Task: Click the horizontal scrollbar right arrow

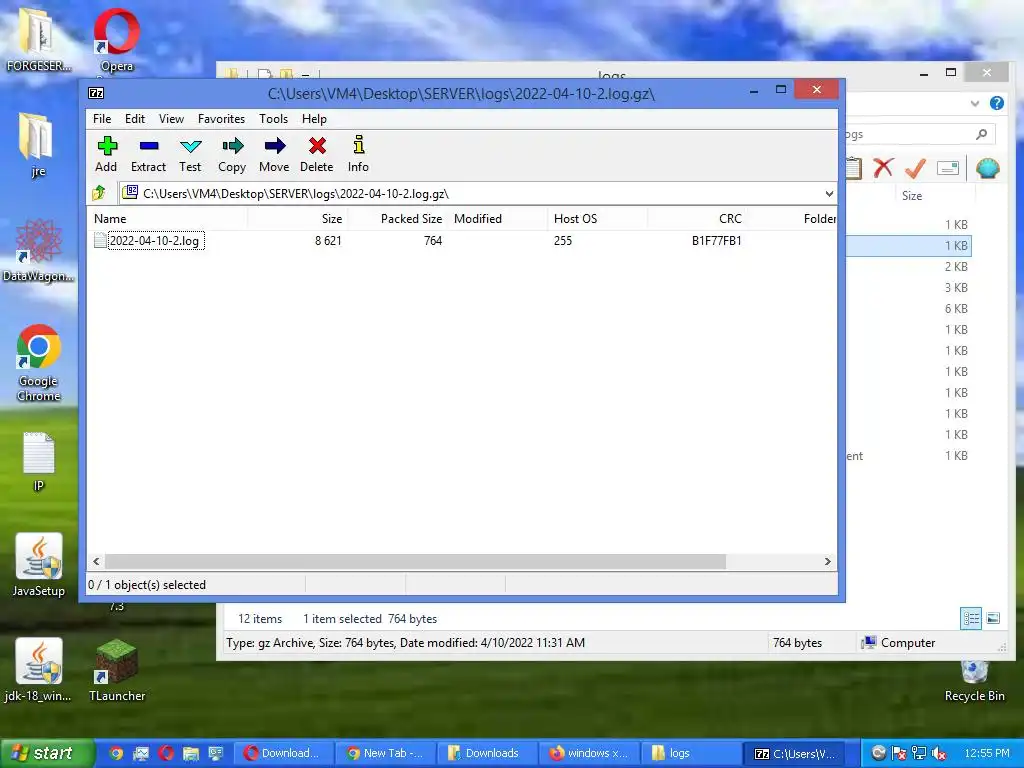Action: tap(827, 562)
